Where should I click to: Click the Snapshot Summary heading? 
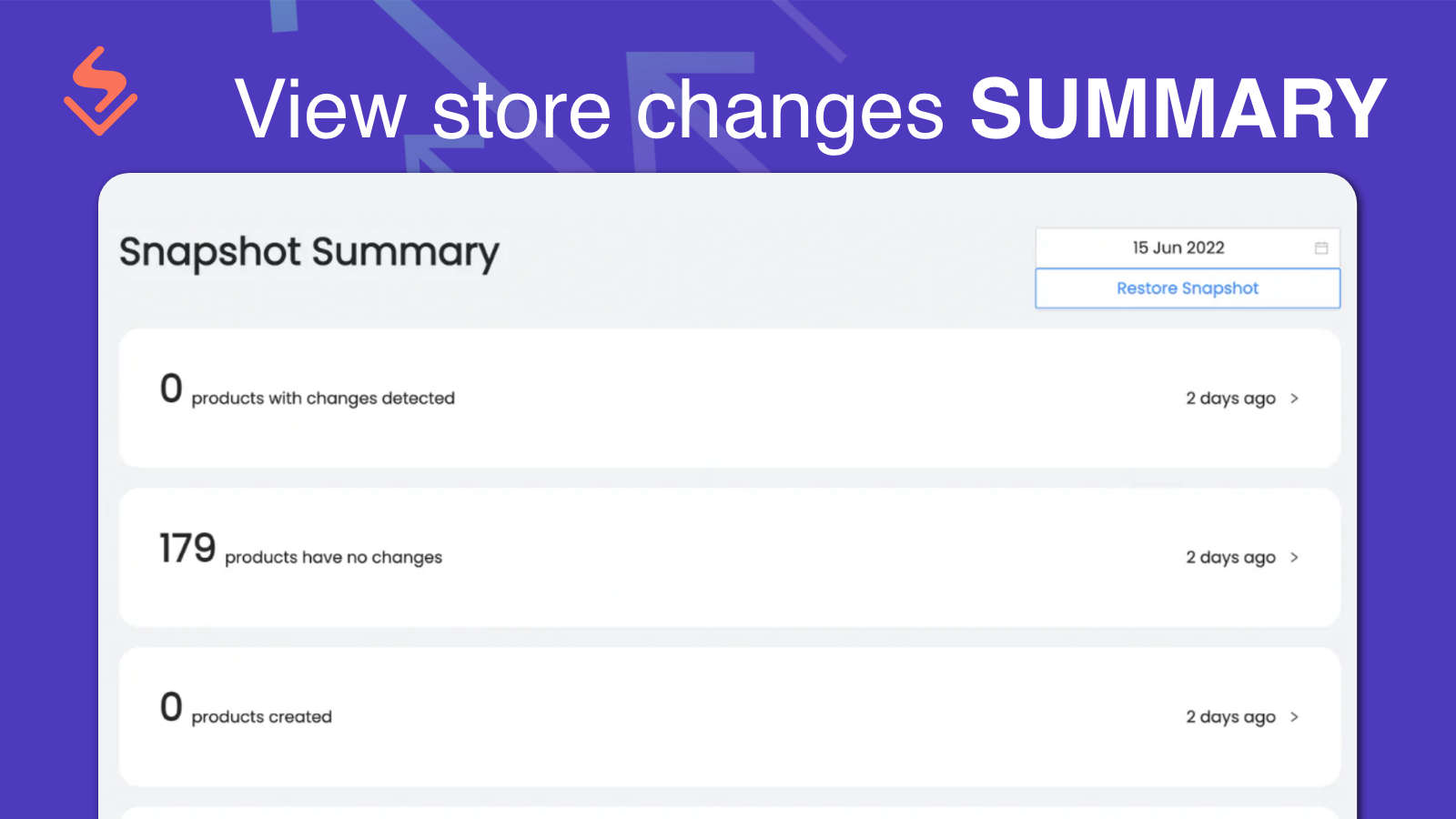coord(309,252)
